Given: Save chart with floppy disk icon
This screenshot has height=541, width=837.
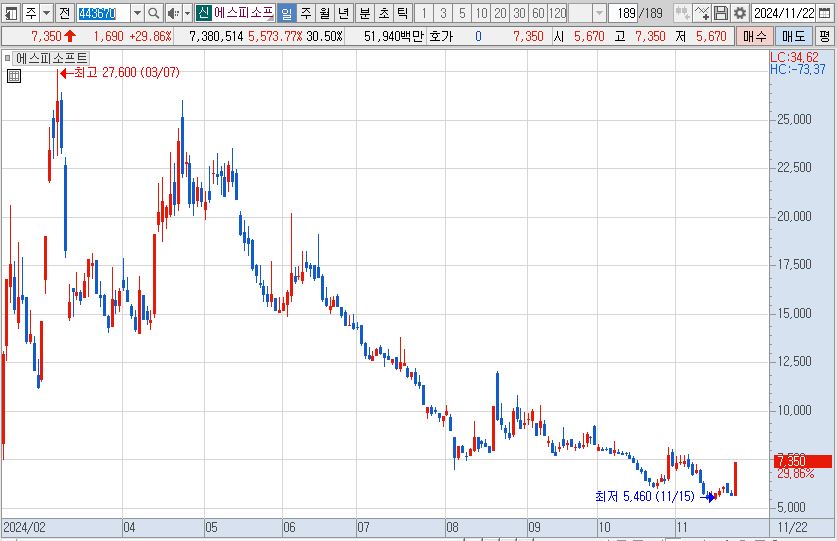Looking at the screenshot, I should [721, 13].
